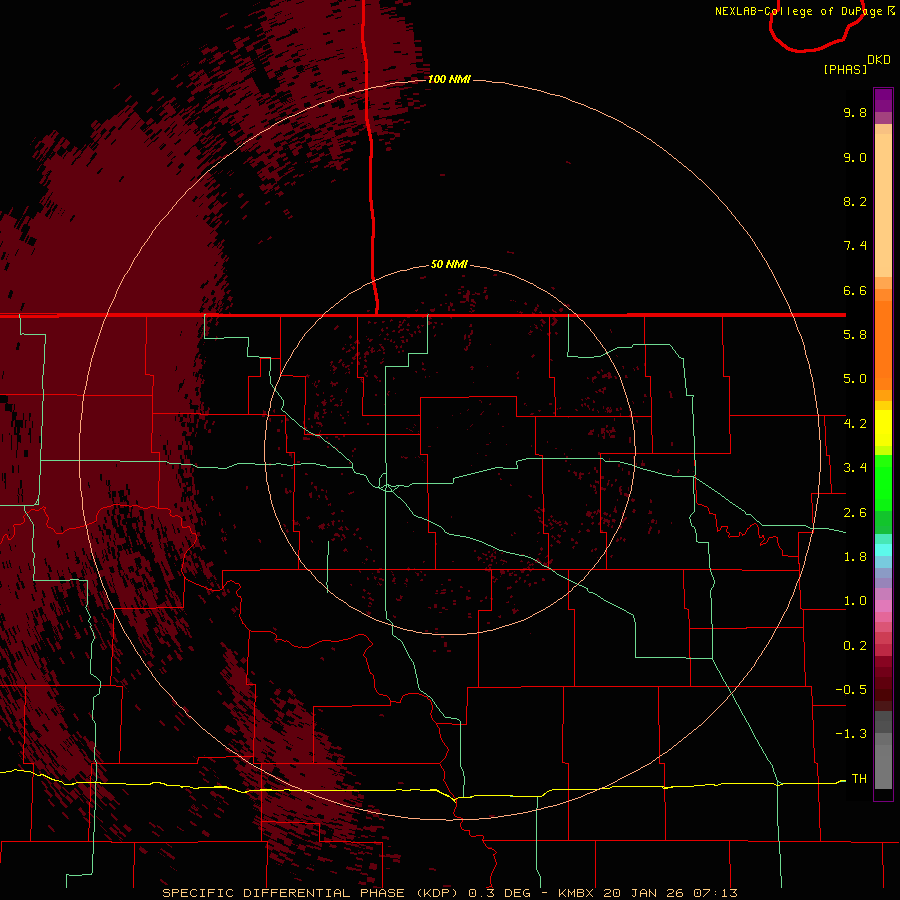
Task: Click the 07:13 time stamp in the caption
Action: (715, 893)
